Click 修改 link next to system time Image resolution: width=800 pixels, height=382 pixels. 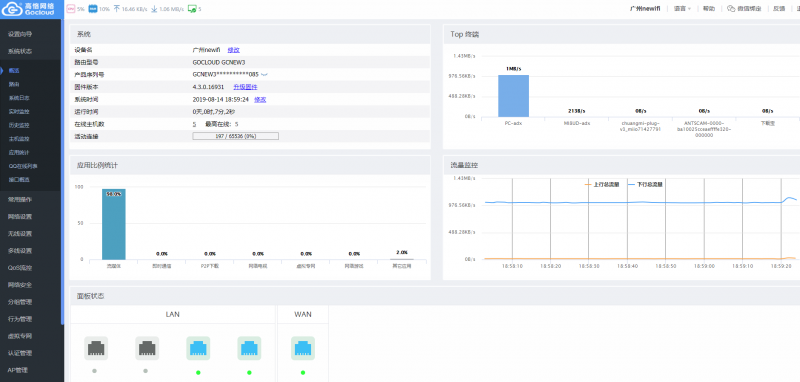coord(260,99)
